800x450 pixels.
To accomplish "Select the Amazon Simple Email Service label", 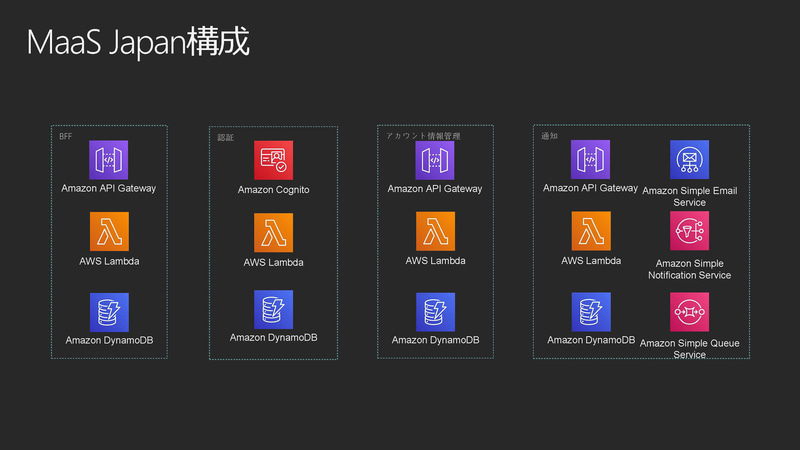I will click(689, 196).
